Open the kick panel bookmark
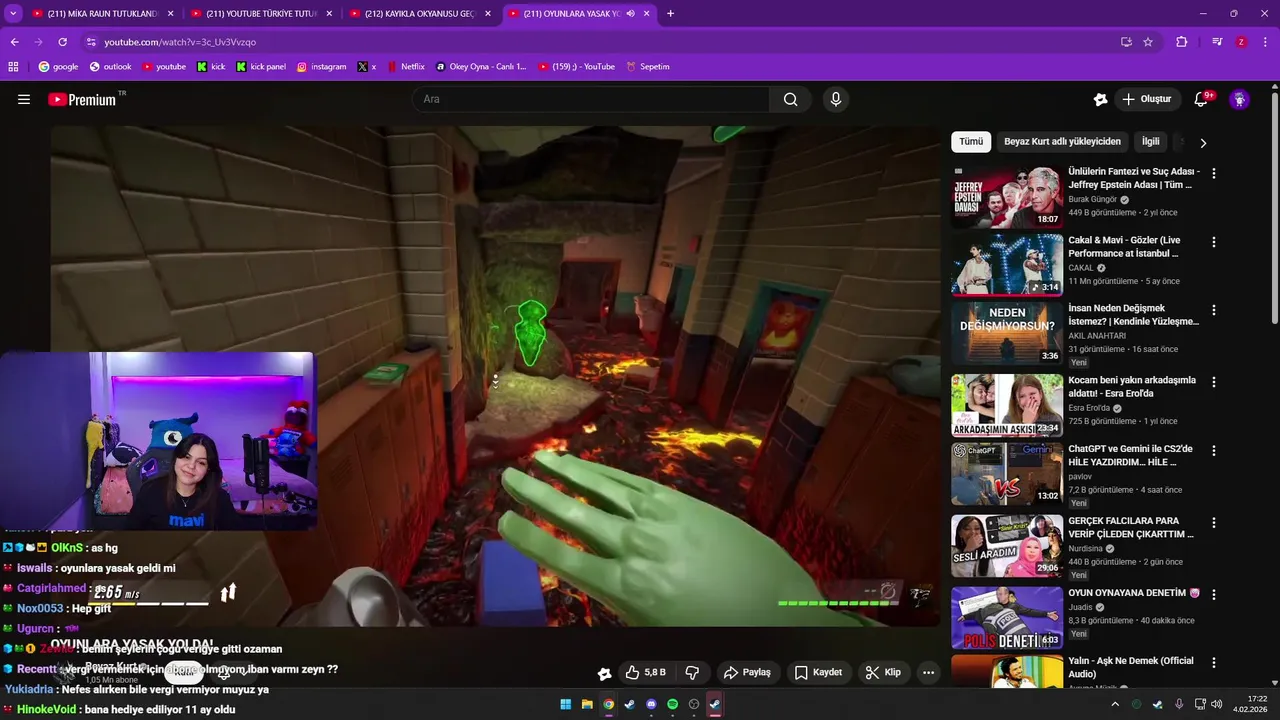 [x=261, y=67]
